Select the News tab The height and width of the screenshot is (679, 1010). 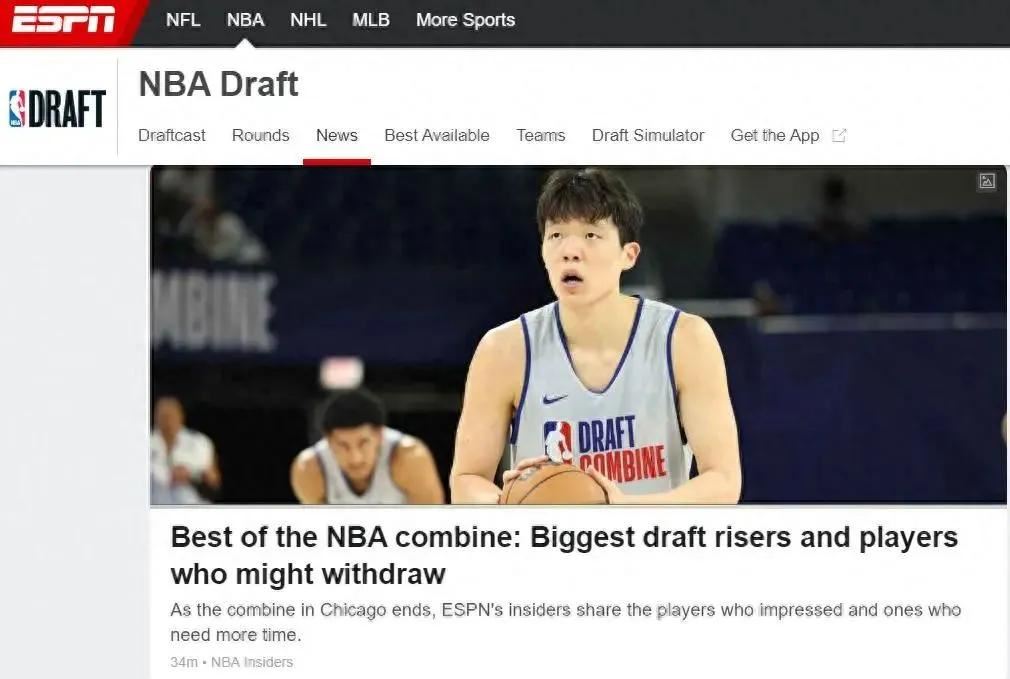pos(336,135)
